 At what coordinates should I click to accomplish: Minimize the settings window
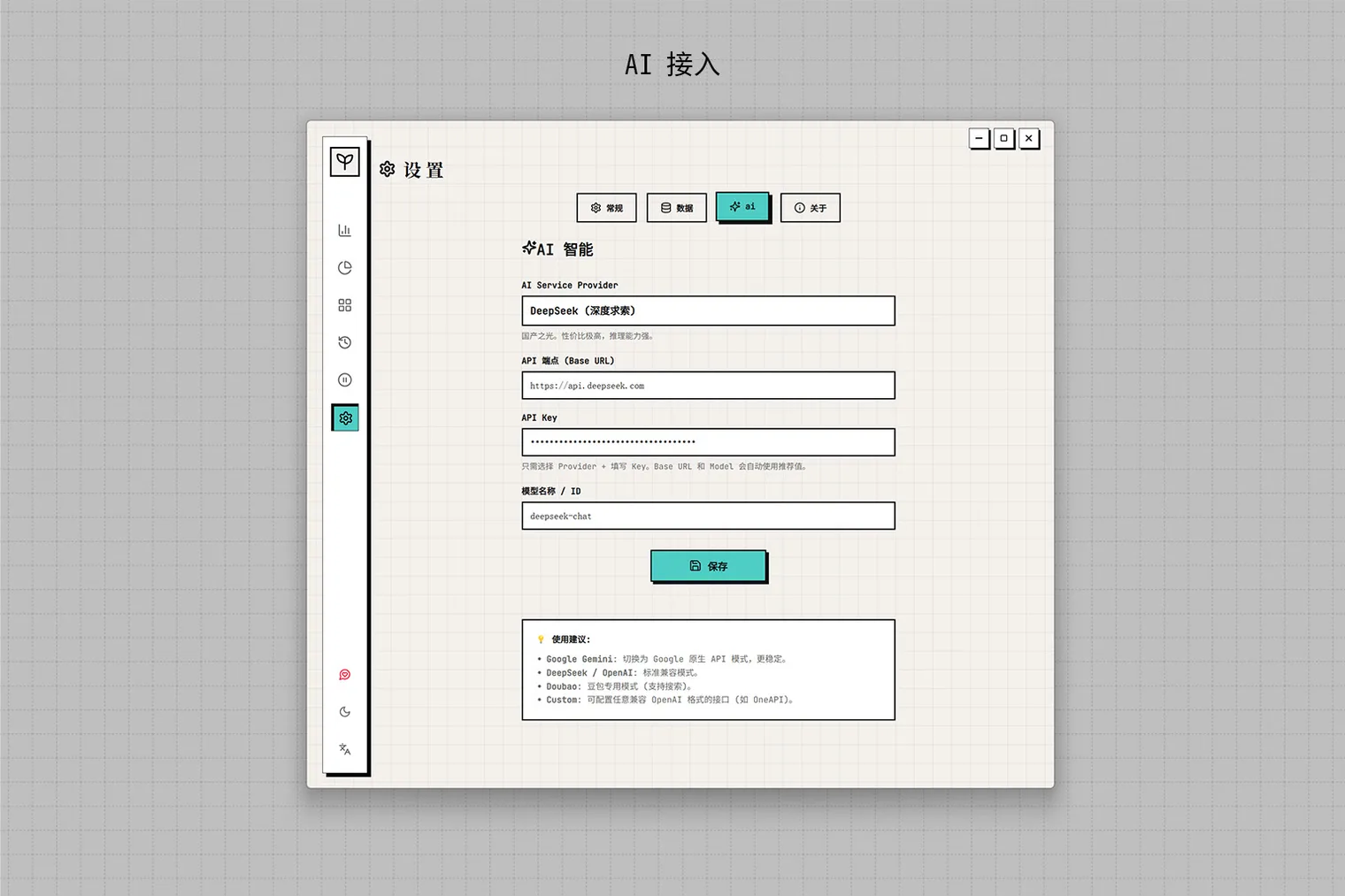[x=980, y=139]
